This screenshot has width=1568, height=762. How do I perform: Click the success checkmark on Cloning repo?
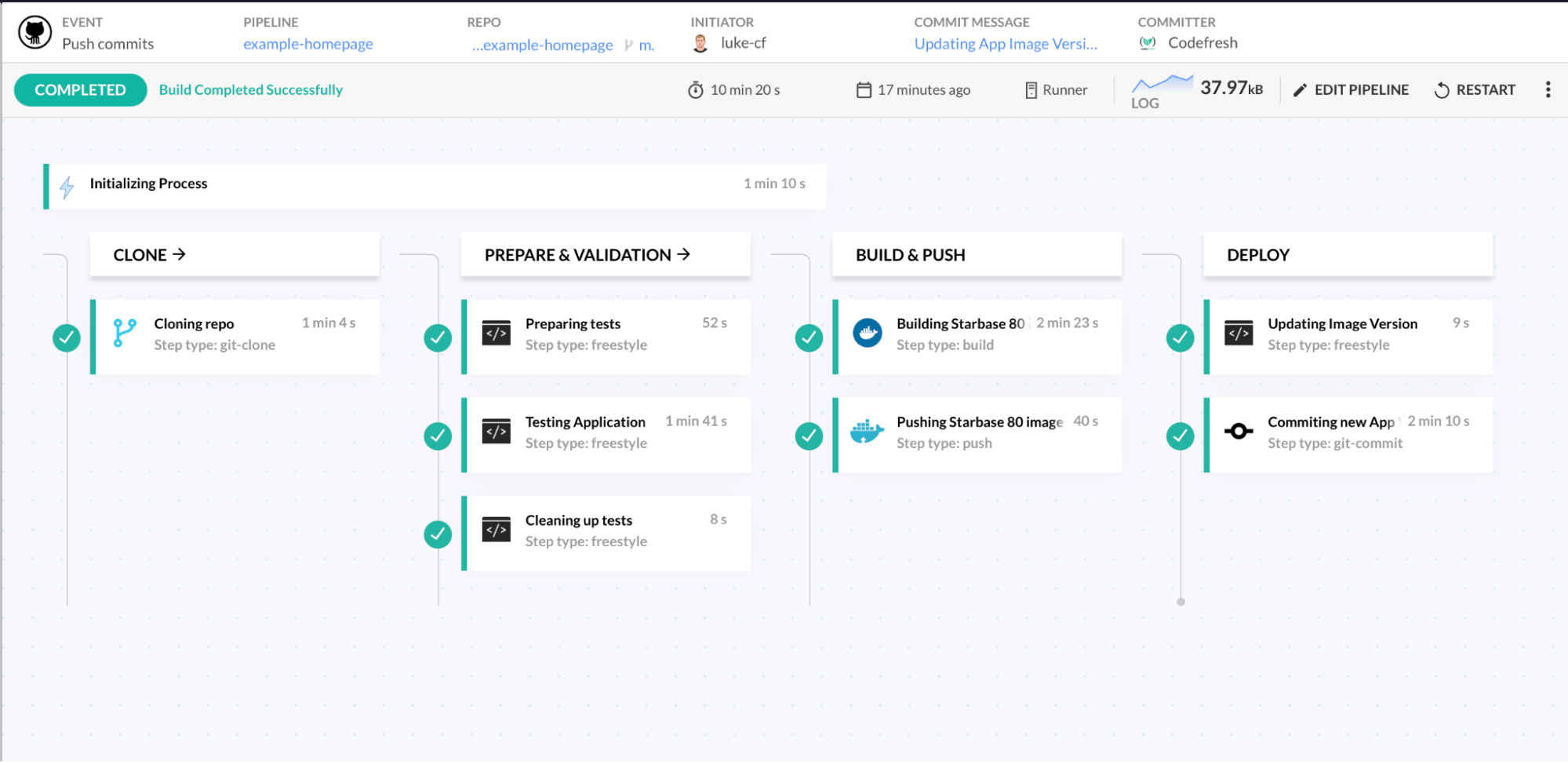tap(67, 337)
